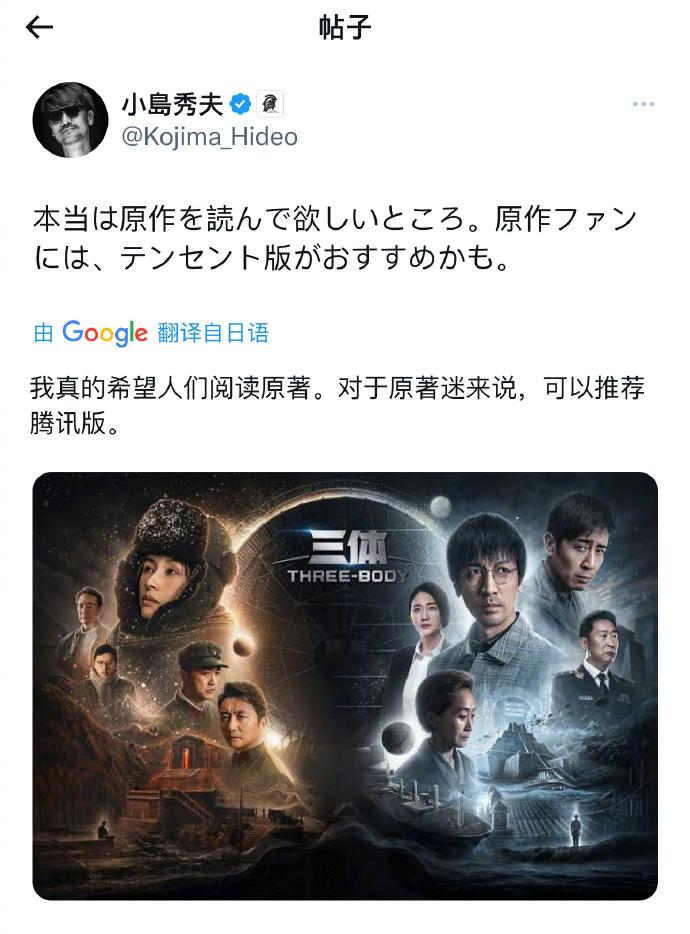Open the @Kojima_Hideo handle link
The width and height of the screenshot is (690, 934).
pos(210,137)
